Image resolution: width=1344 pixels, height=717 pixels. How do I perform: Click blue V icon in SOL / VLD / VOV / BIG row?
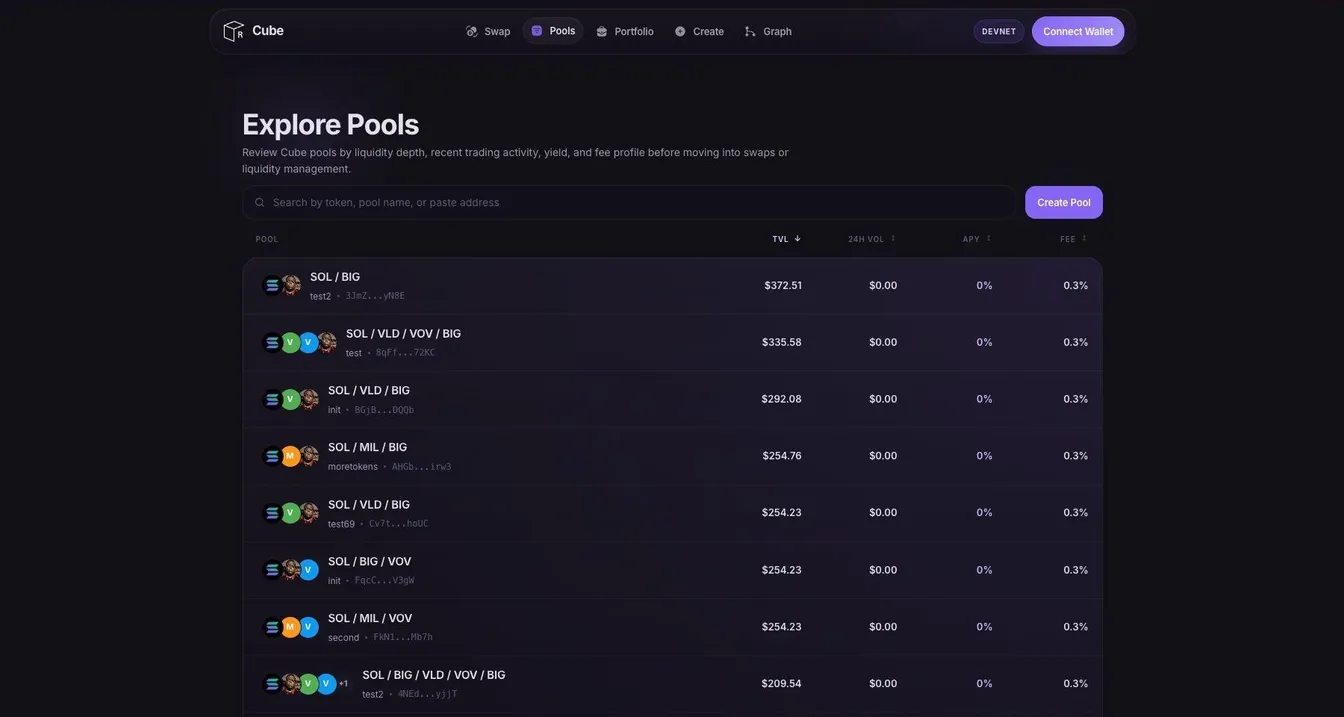point(308,343)
